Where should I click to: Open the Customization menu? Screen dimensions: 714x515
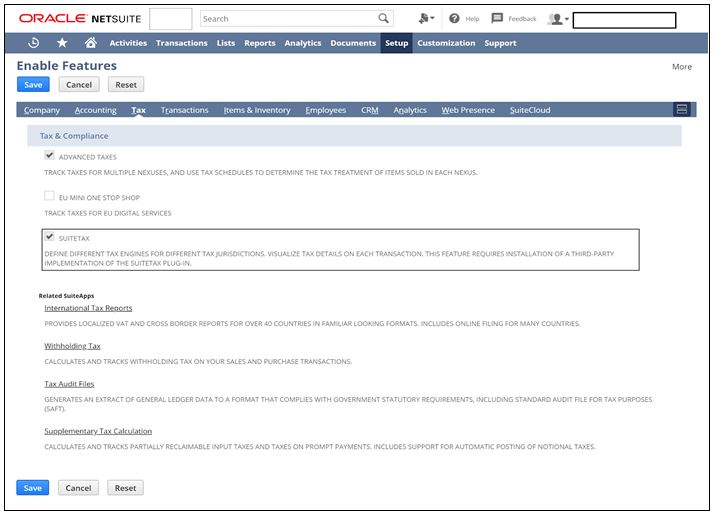click(446, 43)
